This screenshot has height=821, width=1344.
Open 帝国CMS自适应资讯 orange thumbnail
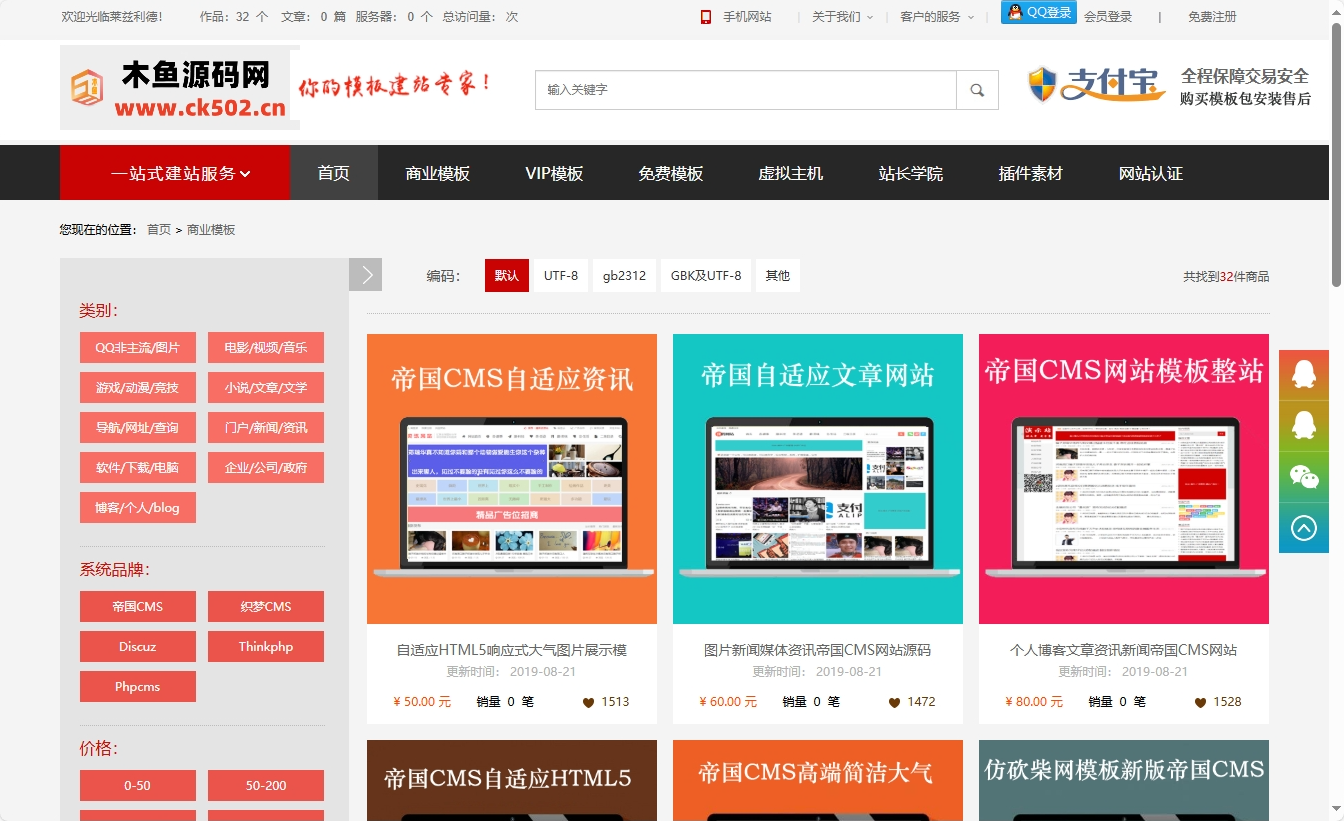point(512,479)
